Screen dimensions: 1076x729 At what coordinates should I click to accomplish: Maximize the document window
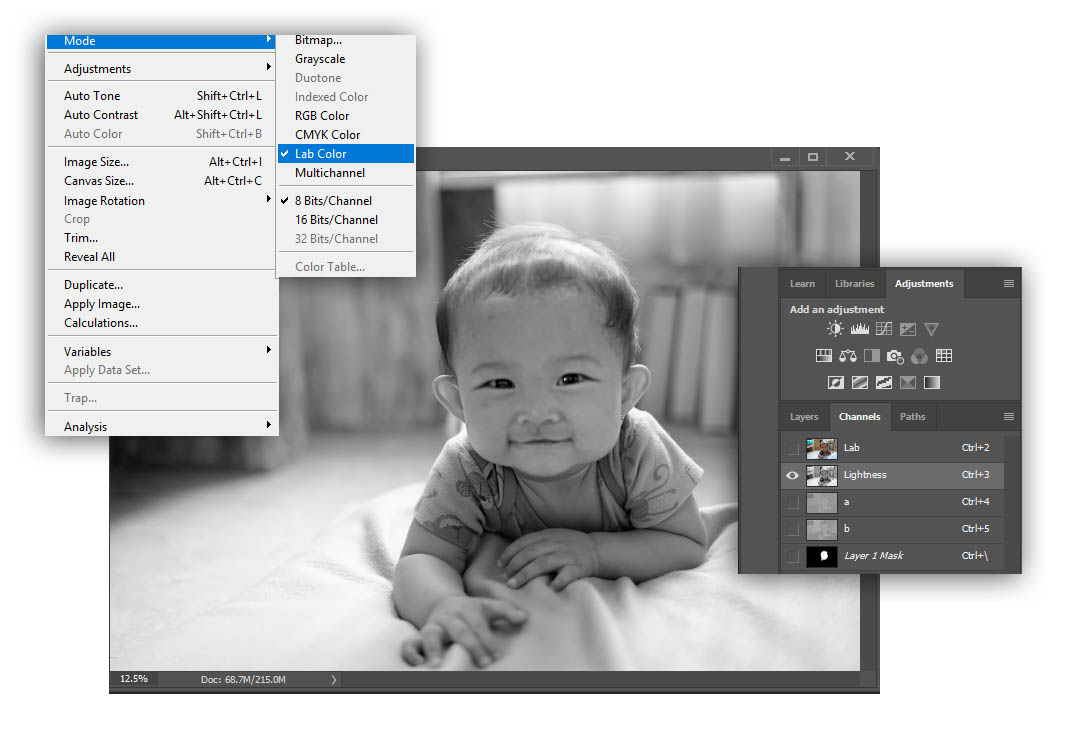813,157
